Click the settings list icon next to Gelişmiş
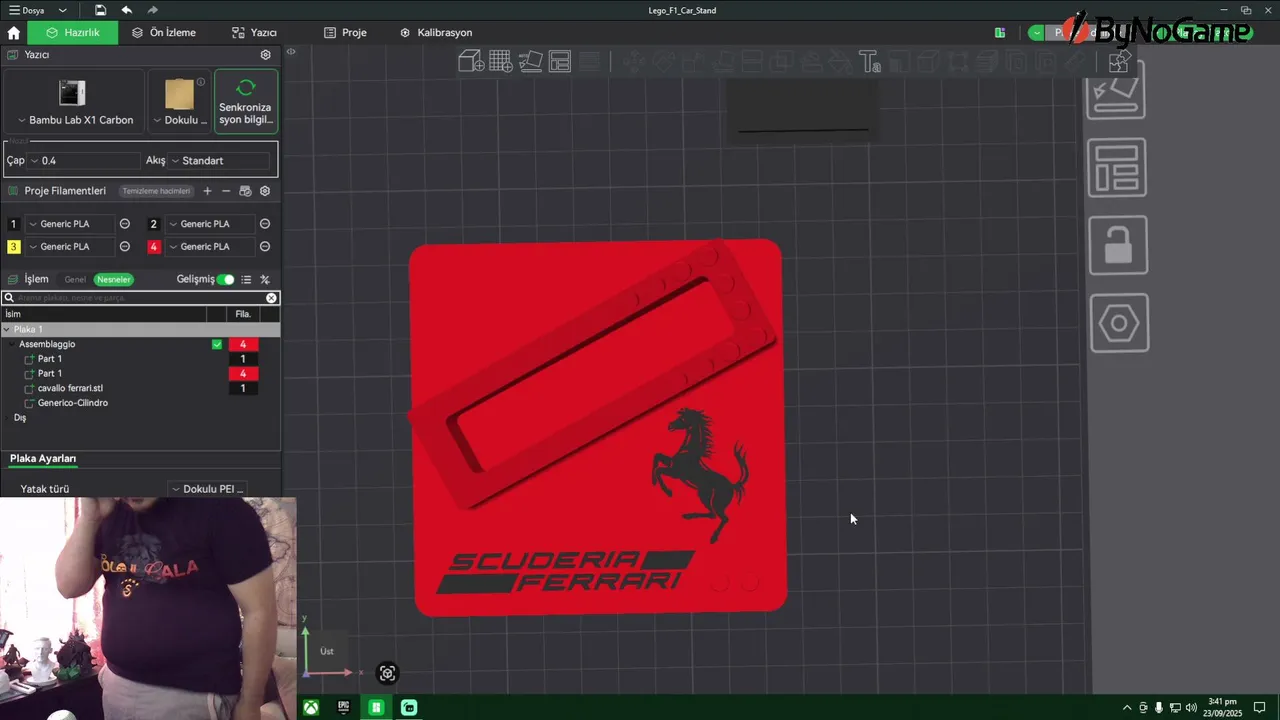 tap(246, 280)
